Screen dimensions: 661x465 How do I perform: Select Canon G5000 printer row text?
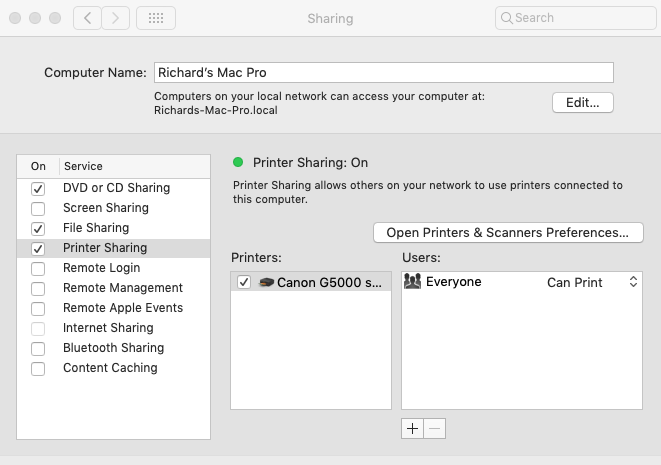point(329,282)
